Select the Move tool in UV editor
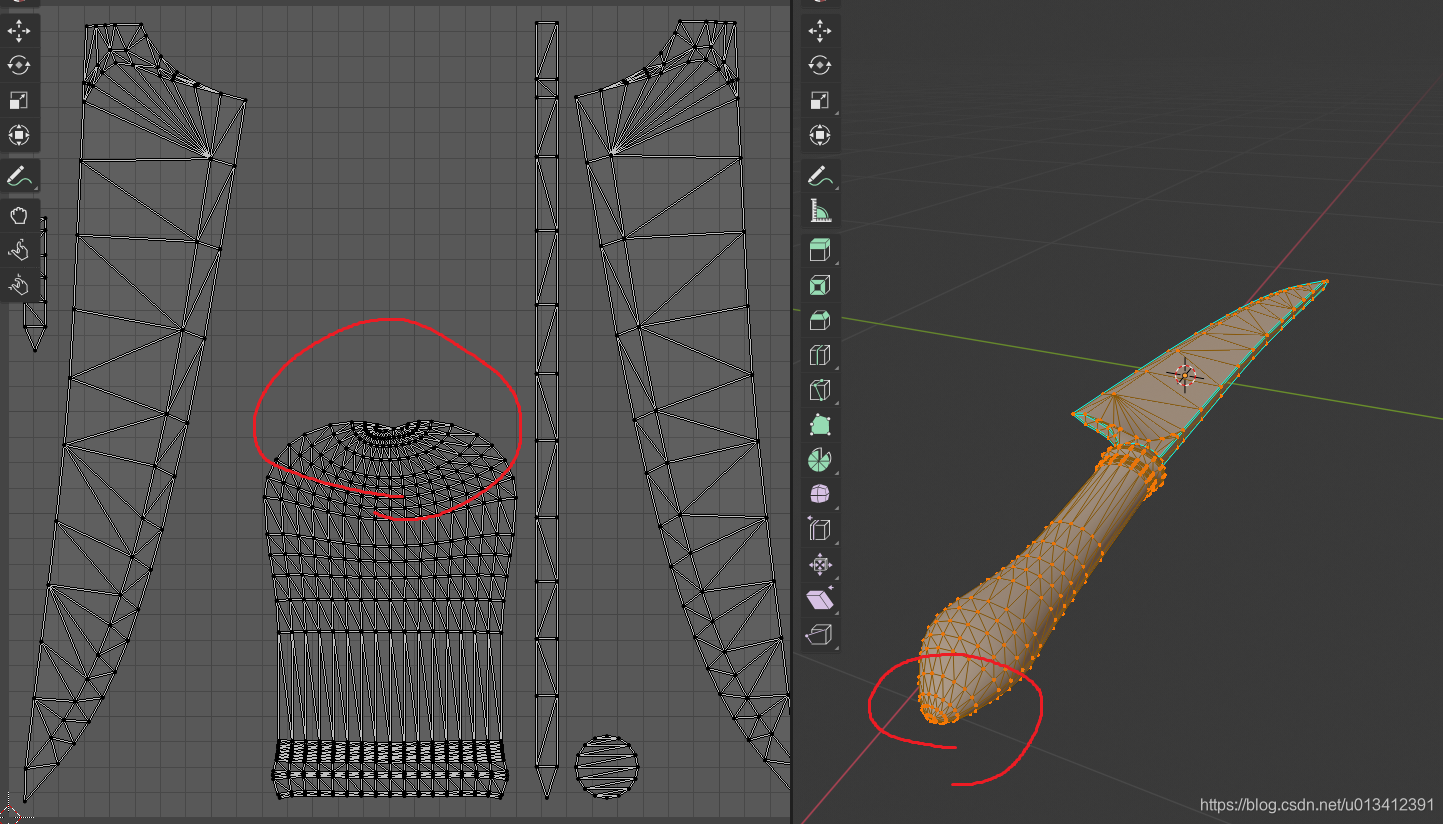1443x824 pixels. tap(19, 30)
